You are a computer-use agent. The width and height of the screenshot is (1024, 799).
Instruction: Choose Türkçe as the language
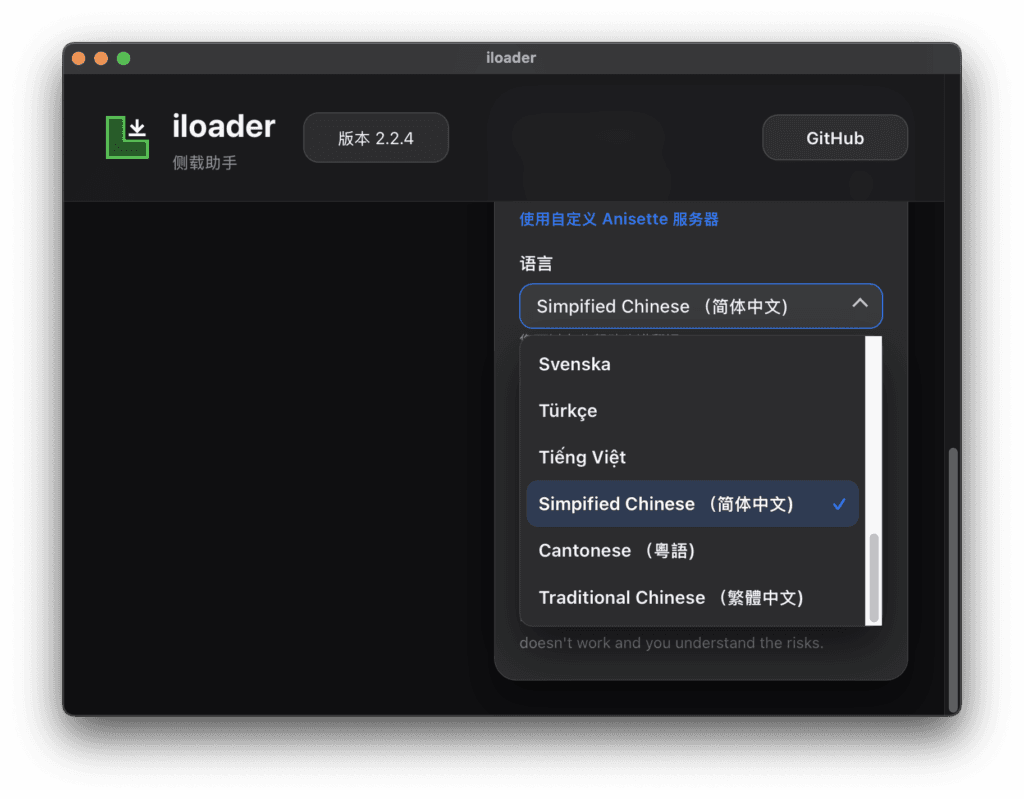click(x=567, y=411)
